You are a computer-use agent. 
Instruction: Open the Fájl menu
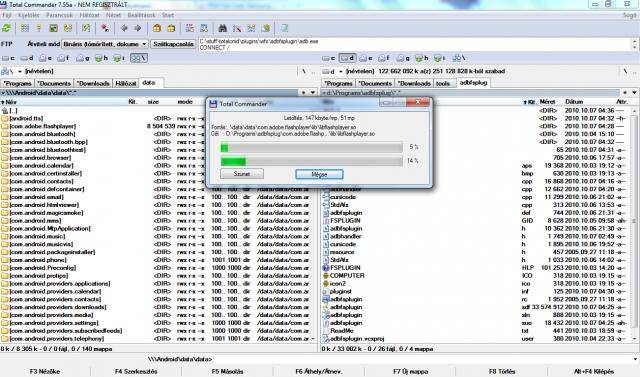(7, 15)
